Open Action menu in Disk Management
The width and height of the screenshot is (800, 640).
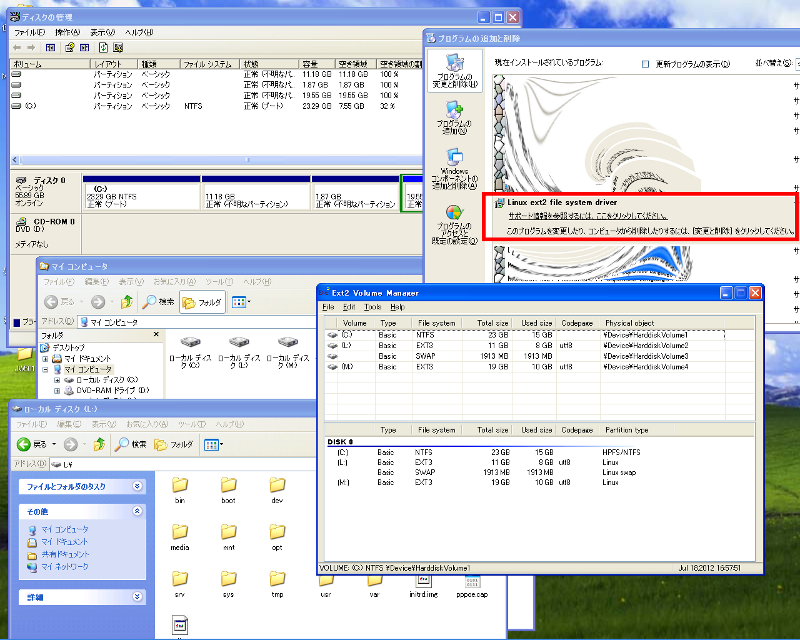pyautogui.click(x=67, y=32)
